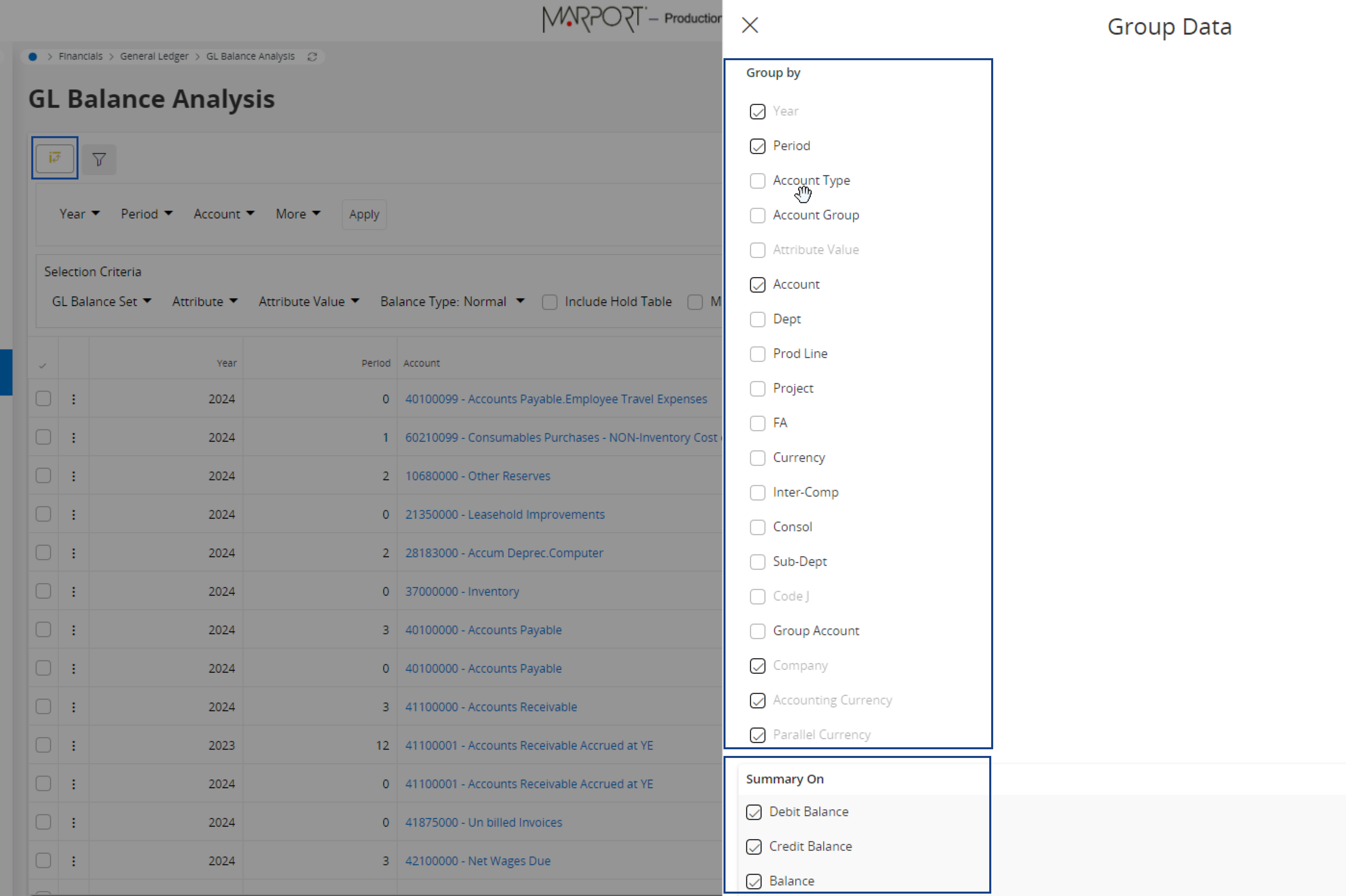1346x896 pixels.
Task: Close the Group Data panel
Action: pyautogui.click(x=749, y=25)
